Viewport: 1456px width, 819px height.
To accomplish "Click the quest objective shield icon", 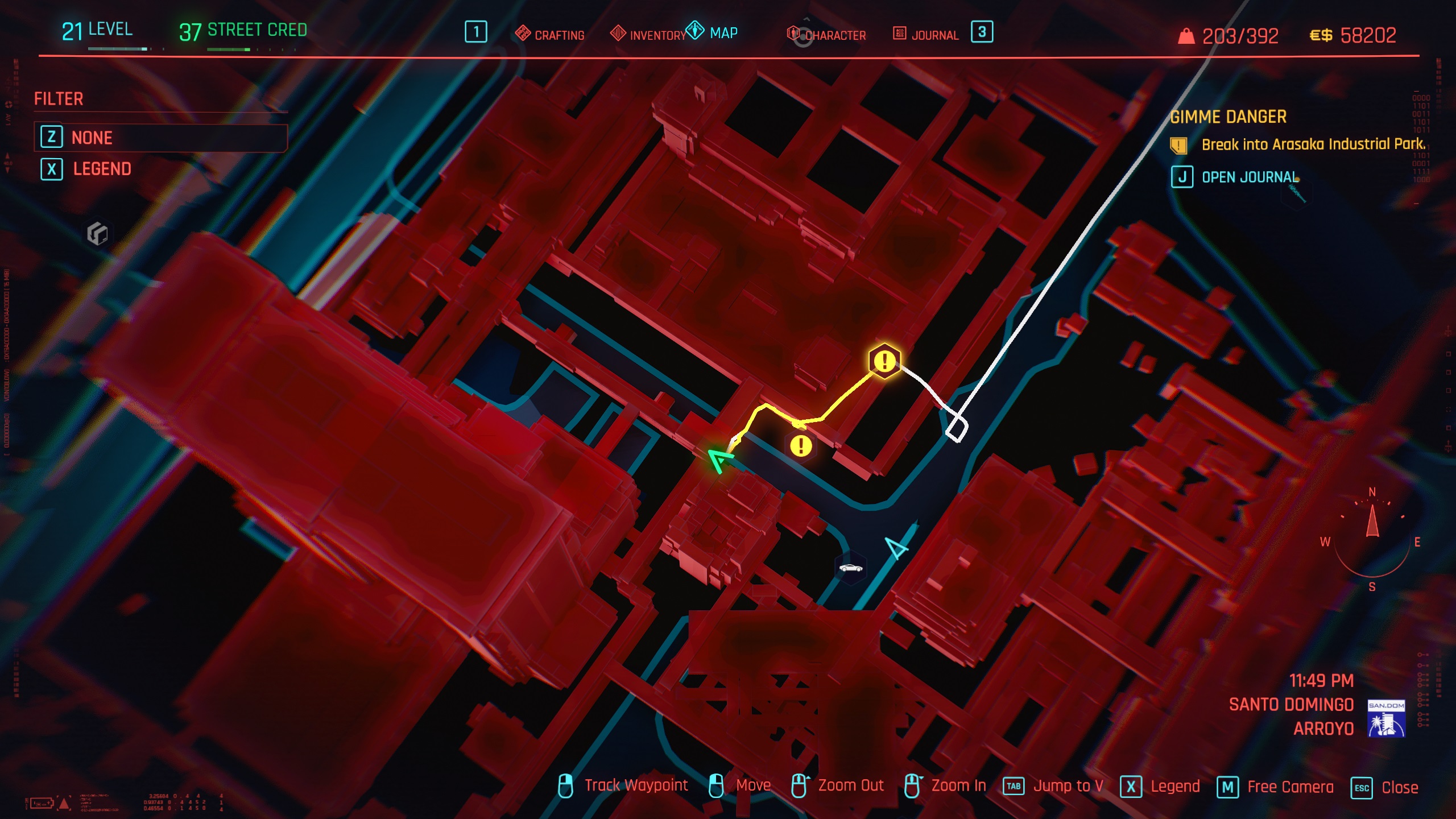I will (x=1178, y=146).
